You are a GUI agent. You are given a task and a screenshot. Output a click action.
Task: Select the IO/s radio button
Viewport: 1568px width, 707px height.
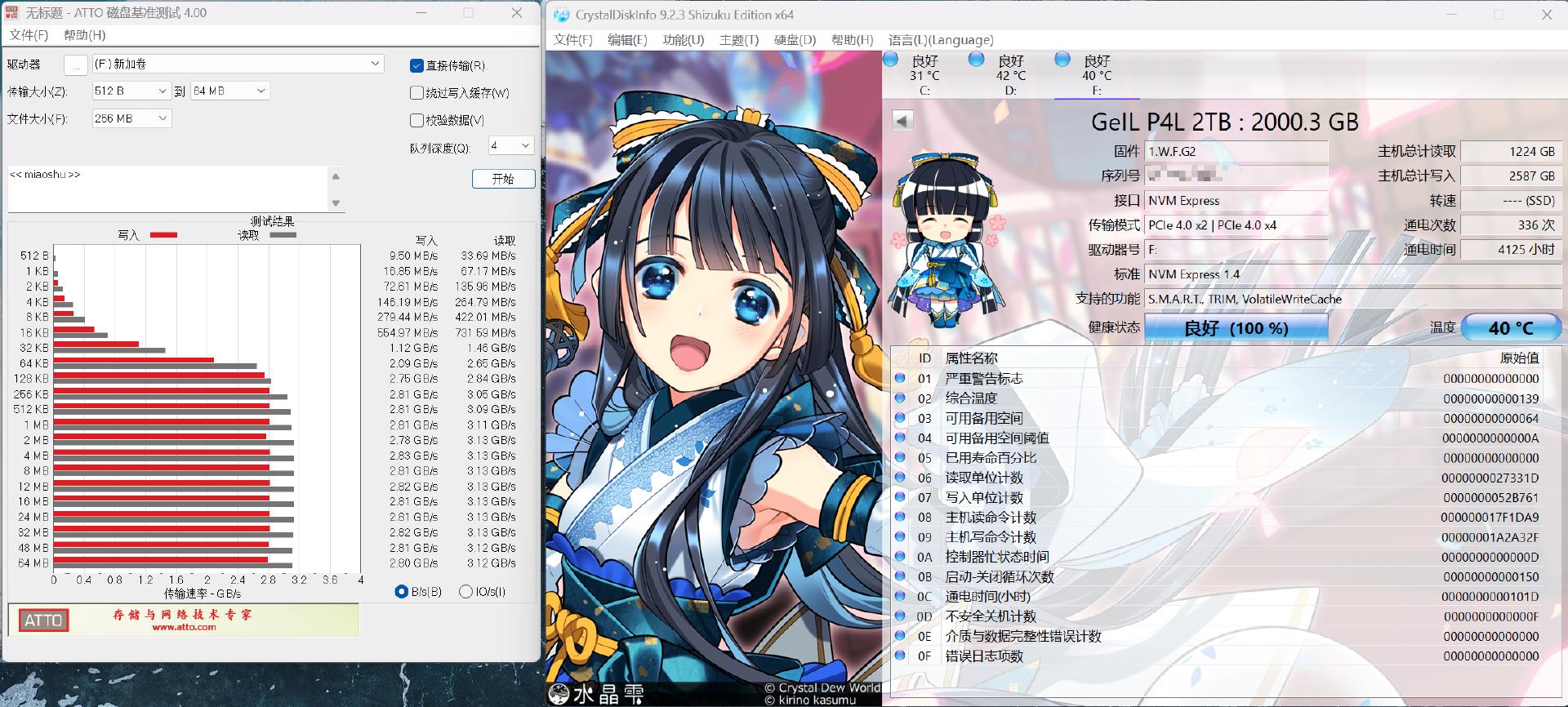point(465,591)
